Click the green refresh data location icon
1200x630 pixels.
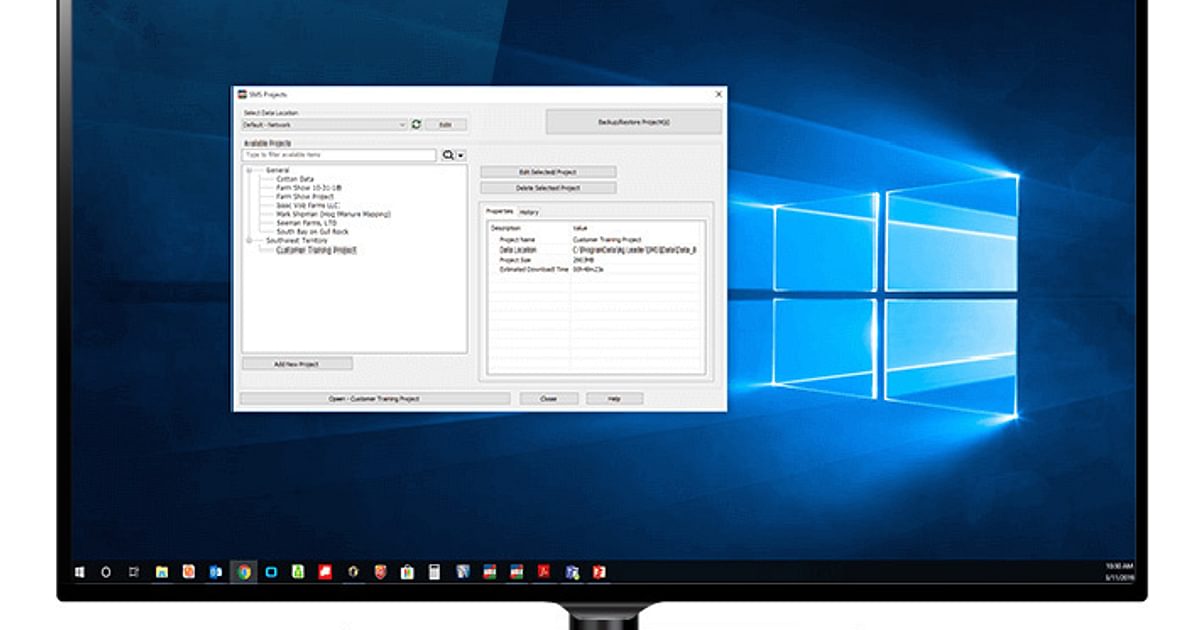click(x=416, y=125)
